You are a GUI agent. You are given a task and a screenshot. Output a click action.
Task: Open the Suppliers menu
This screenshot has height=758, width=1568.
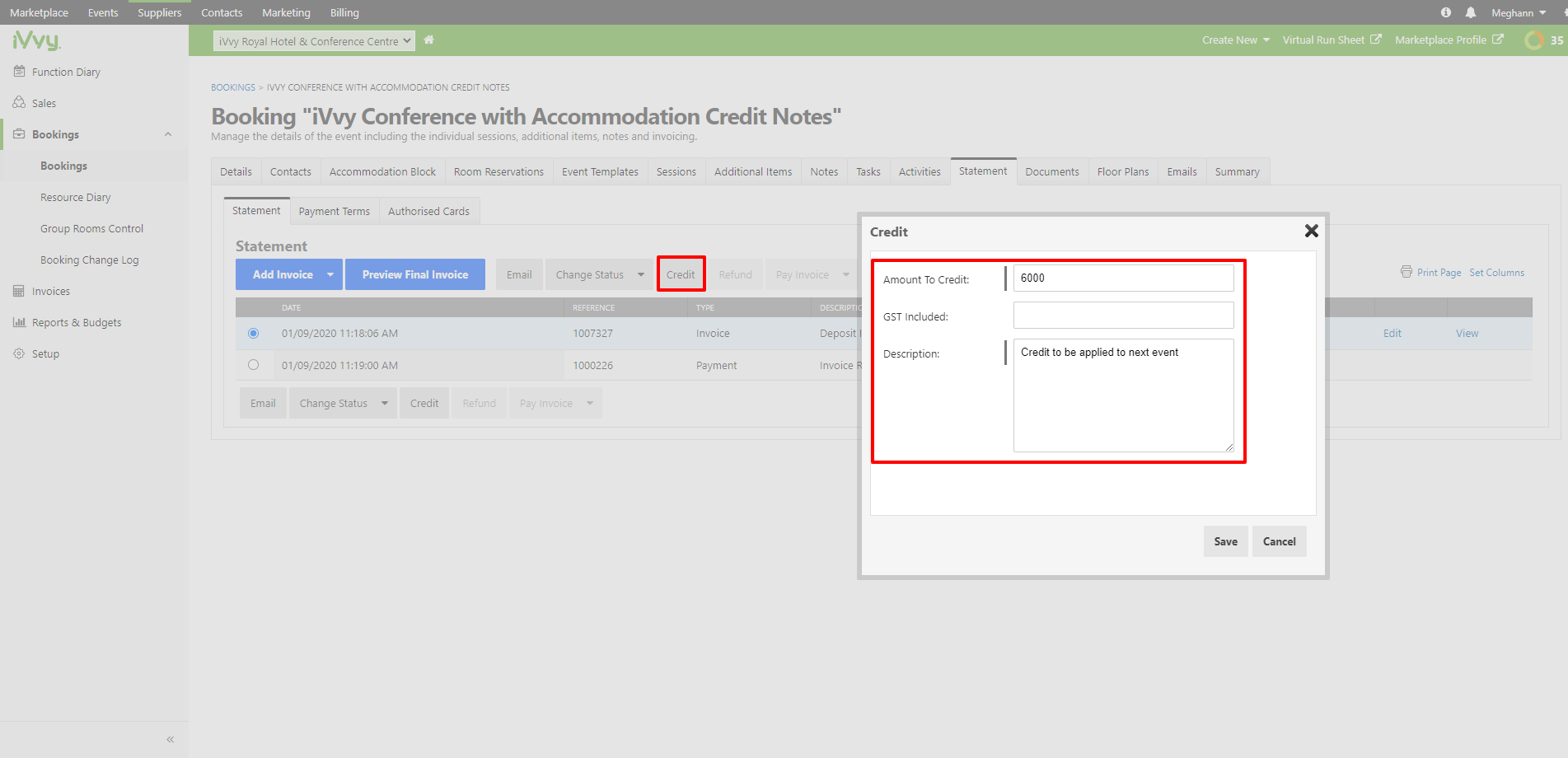[x=159, y=12]
